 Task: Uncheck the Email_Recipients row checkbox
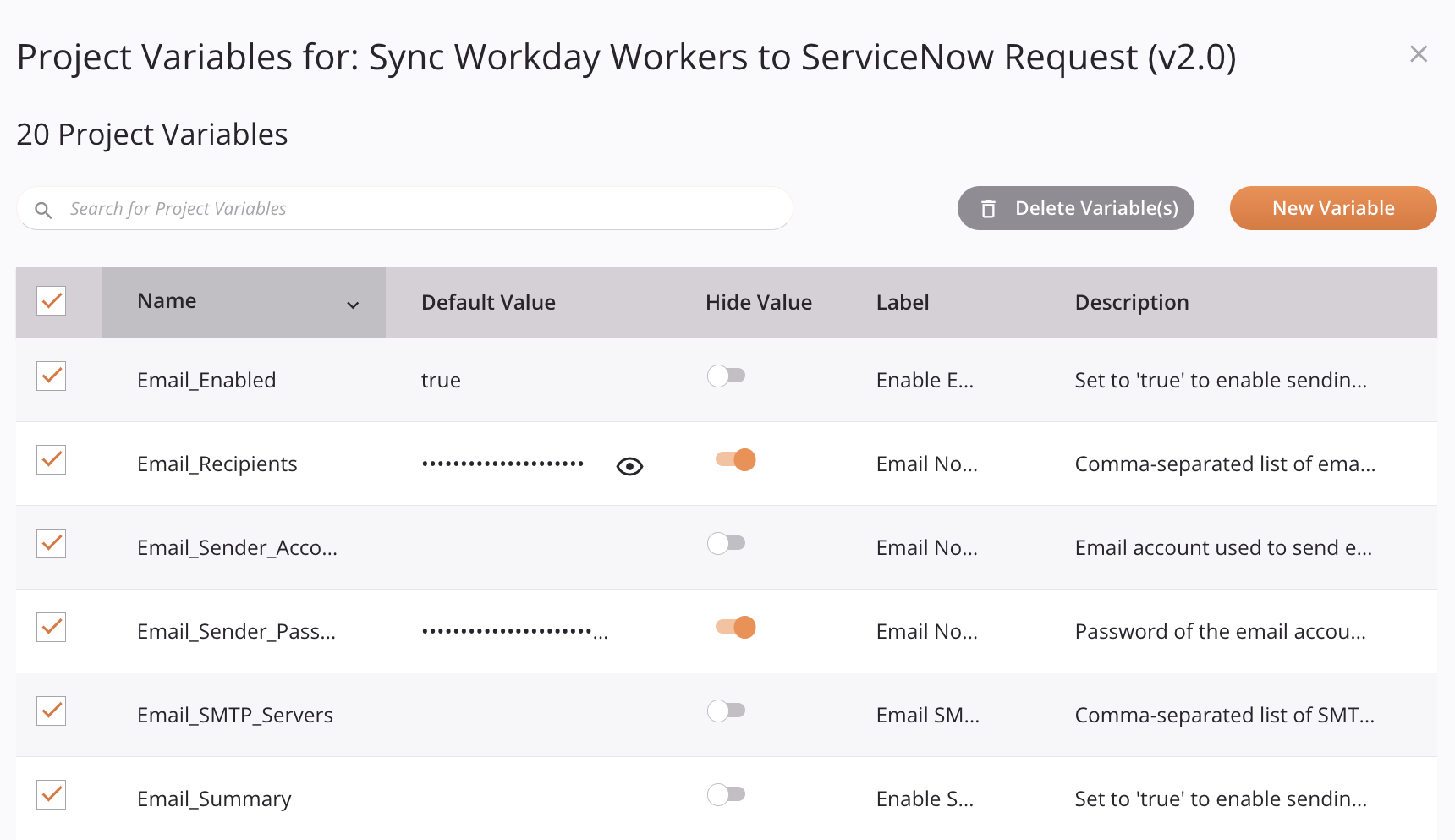pyautogui.click(x=52, y=459)
